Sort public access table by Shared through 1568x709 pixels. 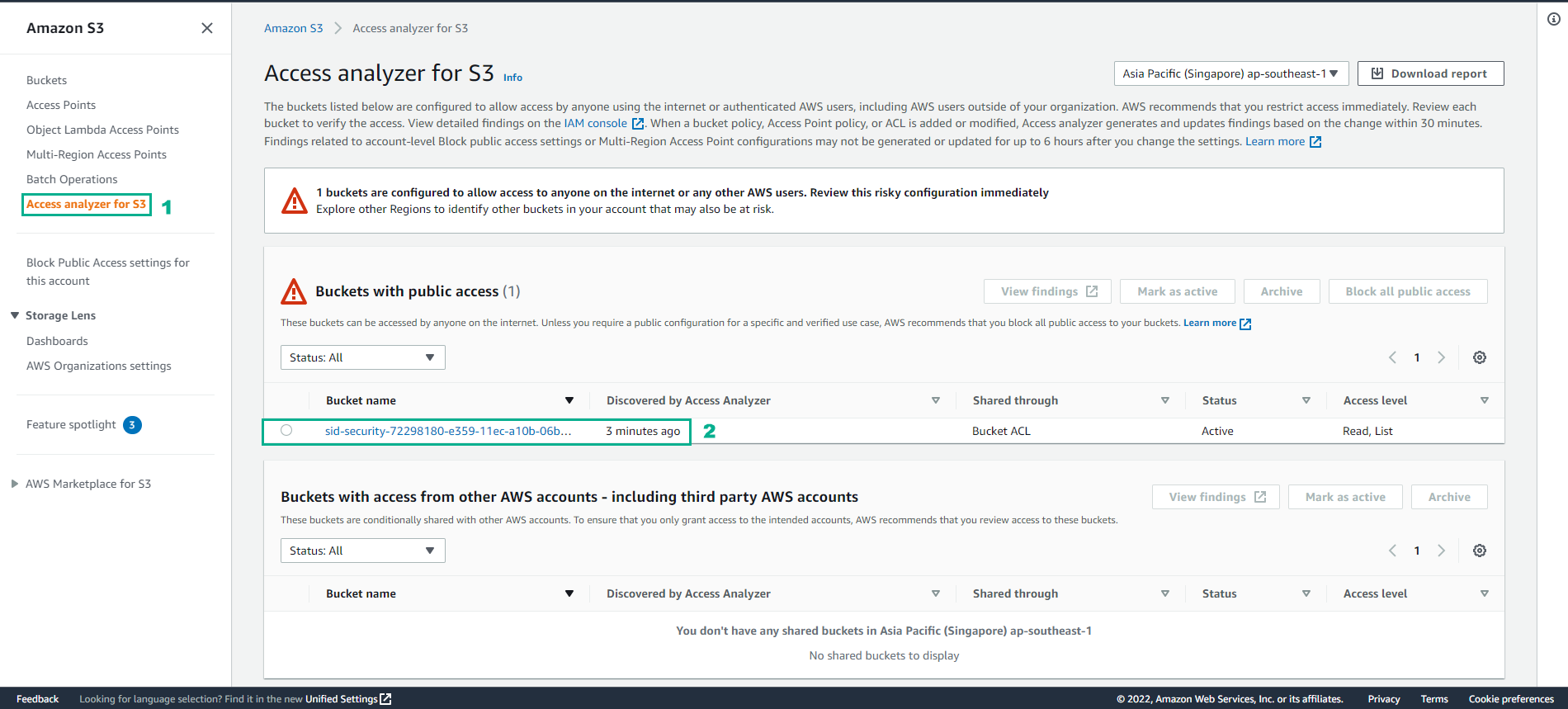click(1165, 400)
